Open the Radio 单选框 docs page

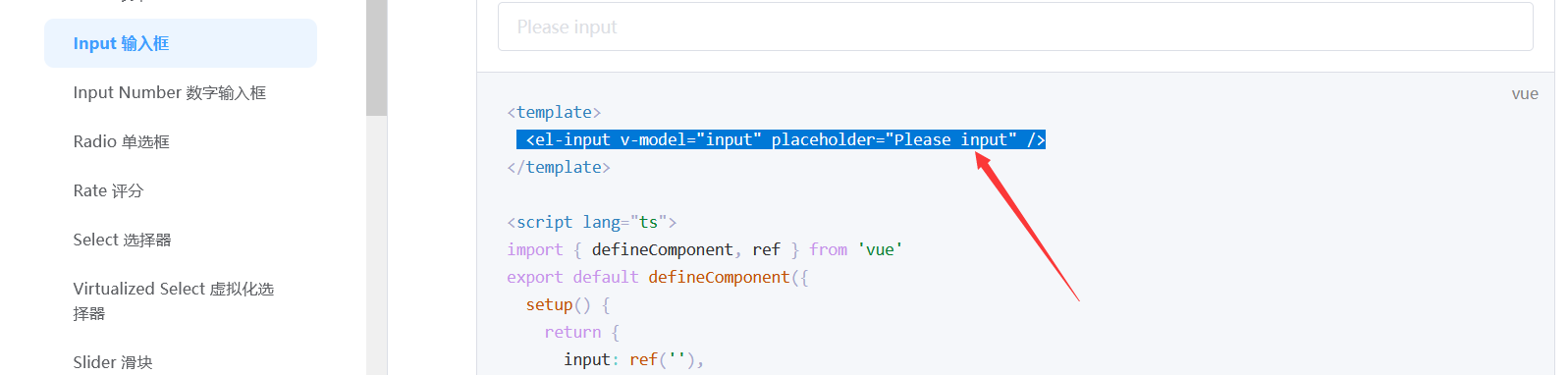click(121, 141)
